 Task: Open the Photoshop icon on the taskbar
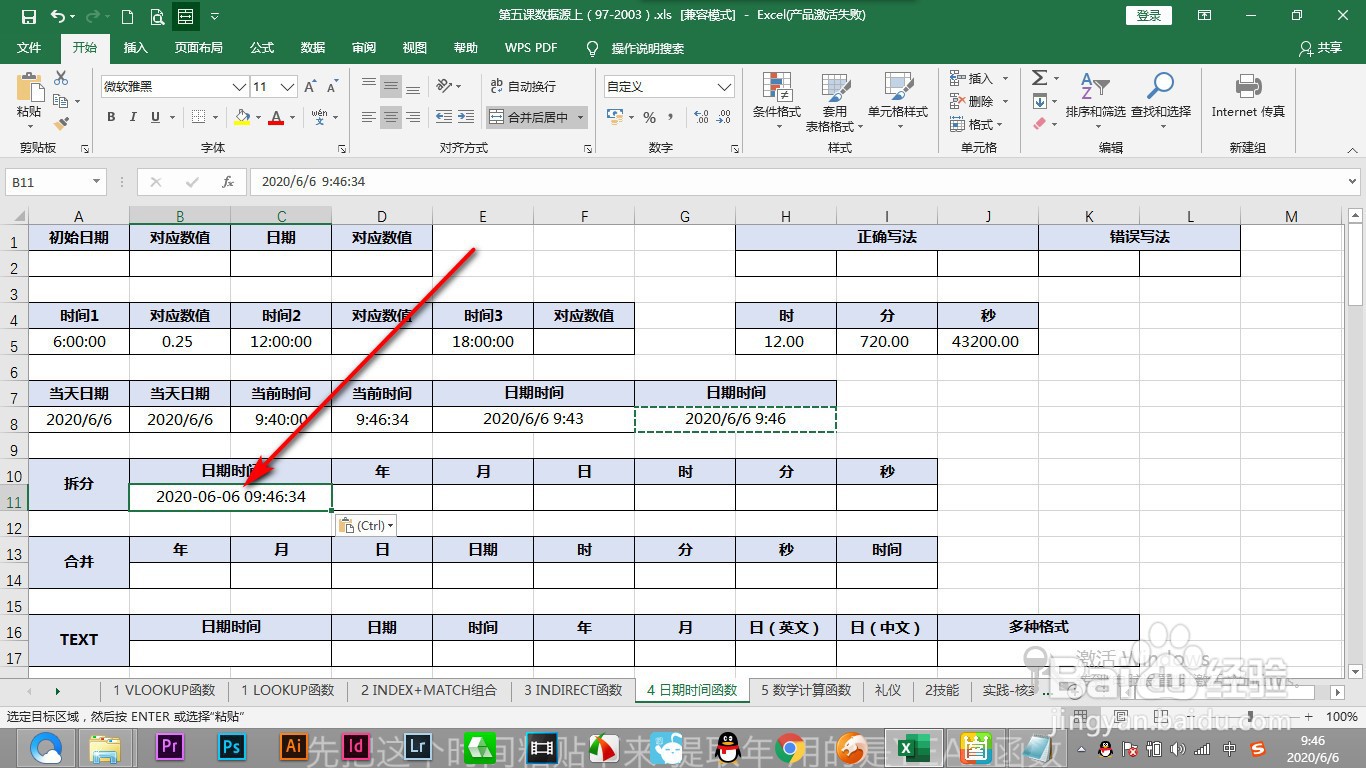tap(232, 747)
